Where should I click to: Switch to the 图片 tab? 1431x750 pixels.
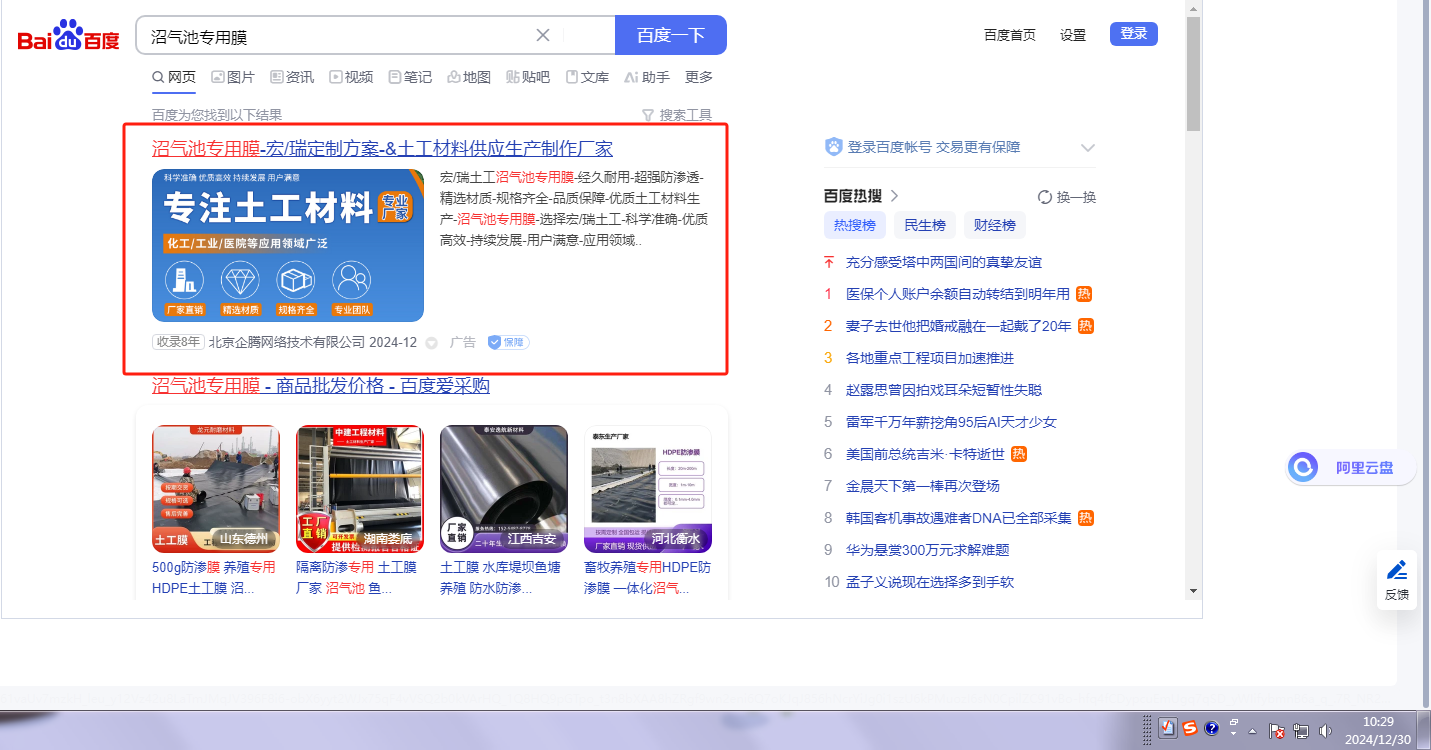click(x=233, y=77)
